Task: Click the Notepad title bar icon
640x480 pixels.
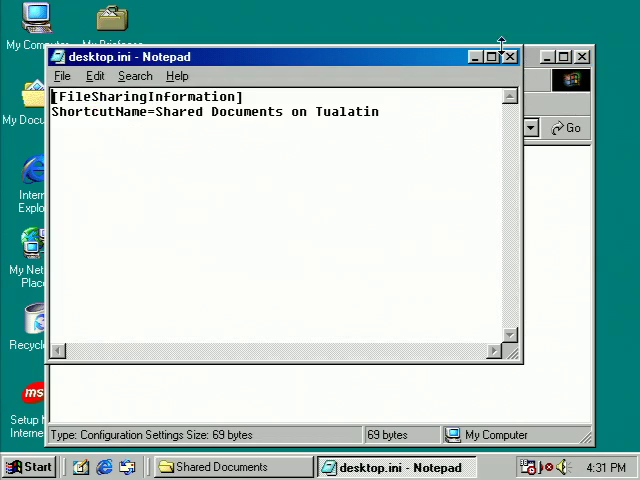Action: point(58,57)
